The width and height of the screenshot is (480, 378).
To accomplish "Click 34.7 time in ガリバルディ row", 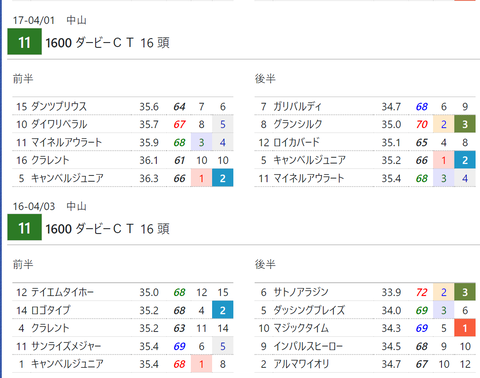I will [x=391, y=107].
